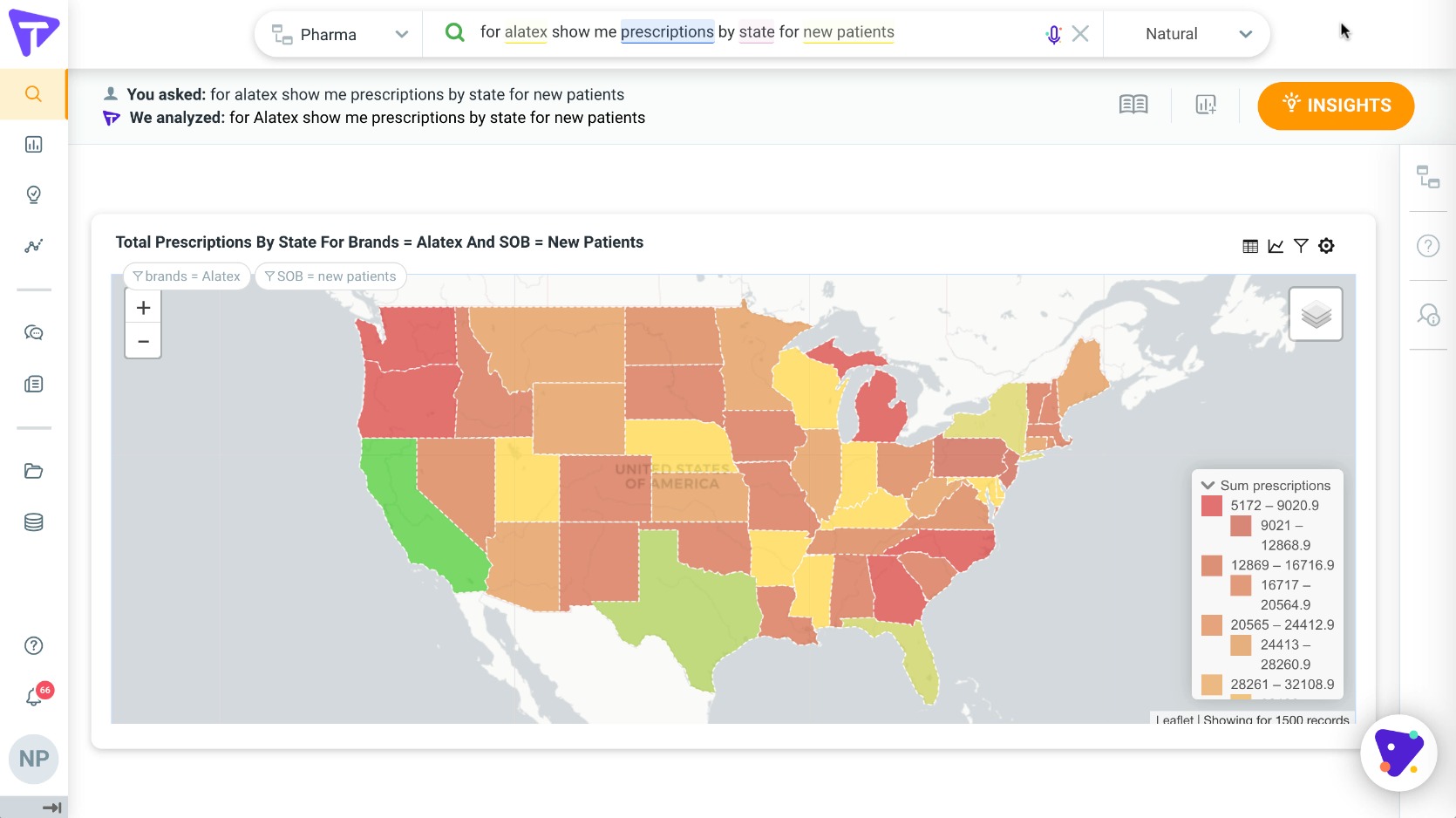This screenshot has width=1456, height=818.
Task: Open the table view icon on chart
Action: pos(1250,246)
